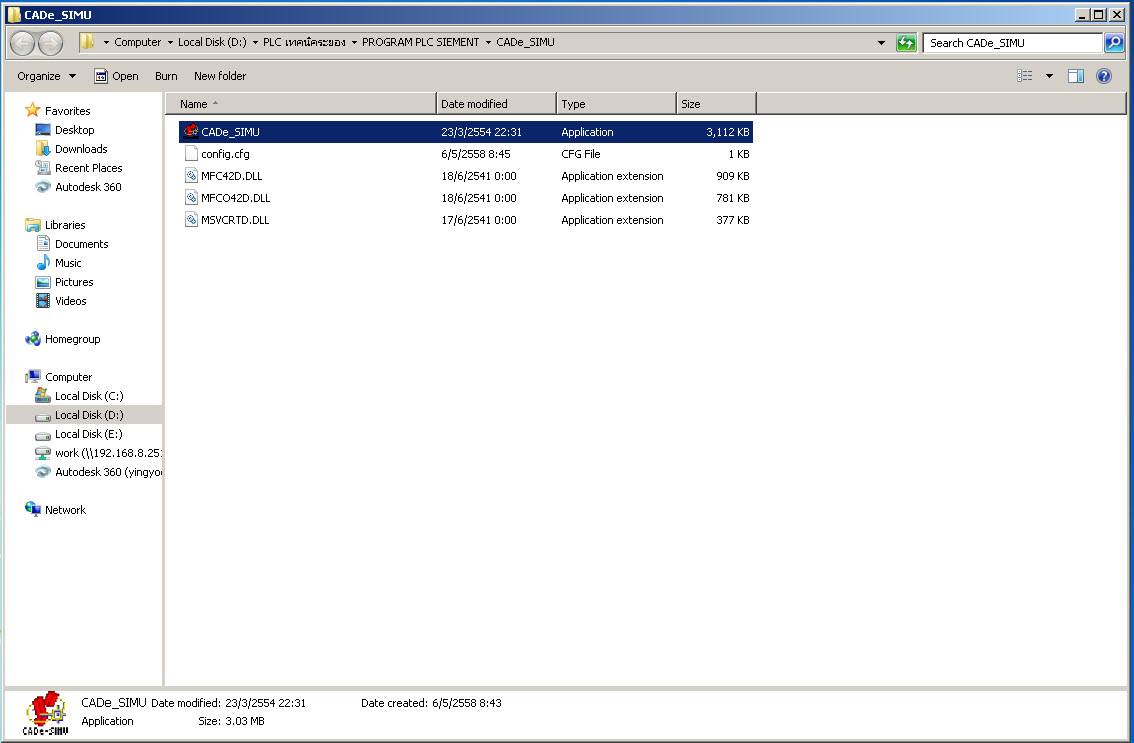
Task: Click the search magnifier icon
Action: click(1114, 43)
